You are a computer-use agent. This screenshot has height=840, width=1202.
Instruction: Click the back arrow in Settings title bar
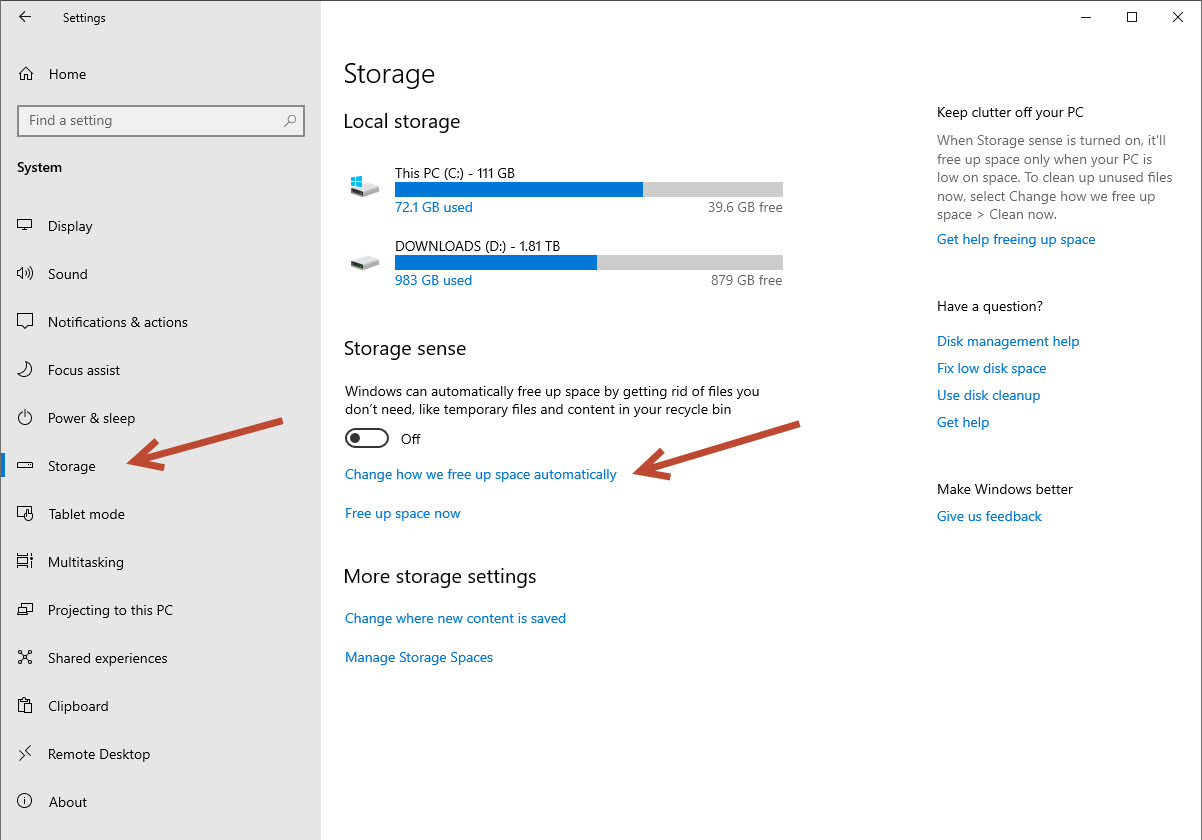click(25, 17)
